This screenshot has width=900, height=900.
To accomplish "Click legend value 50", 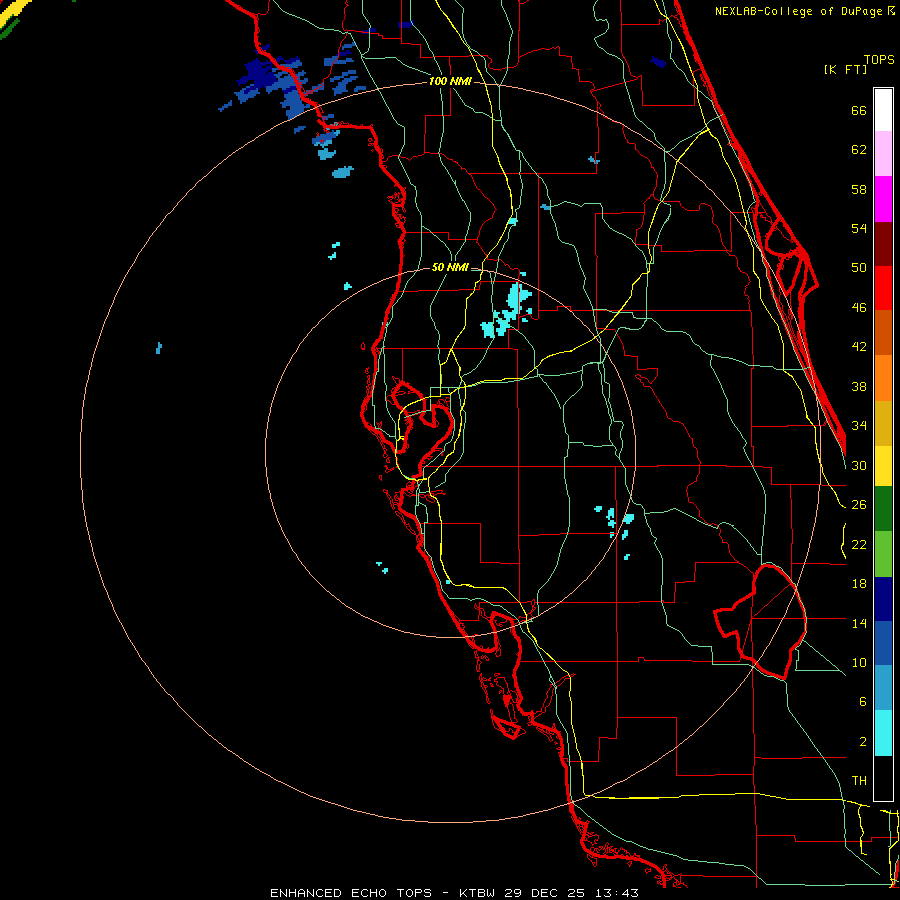I will point(859,267).
